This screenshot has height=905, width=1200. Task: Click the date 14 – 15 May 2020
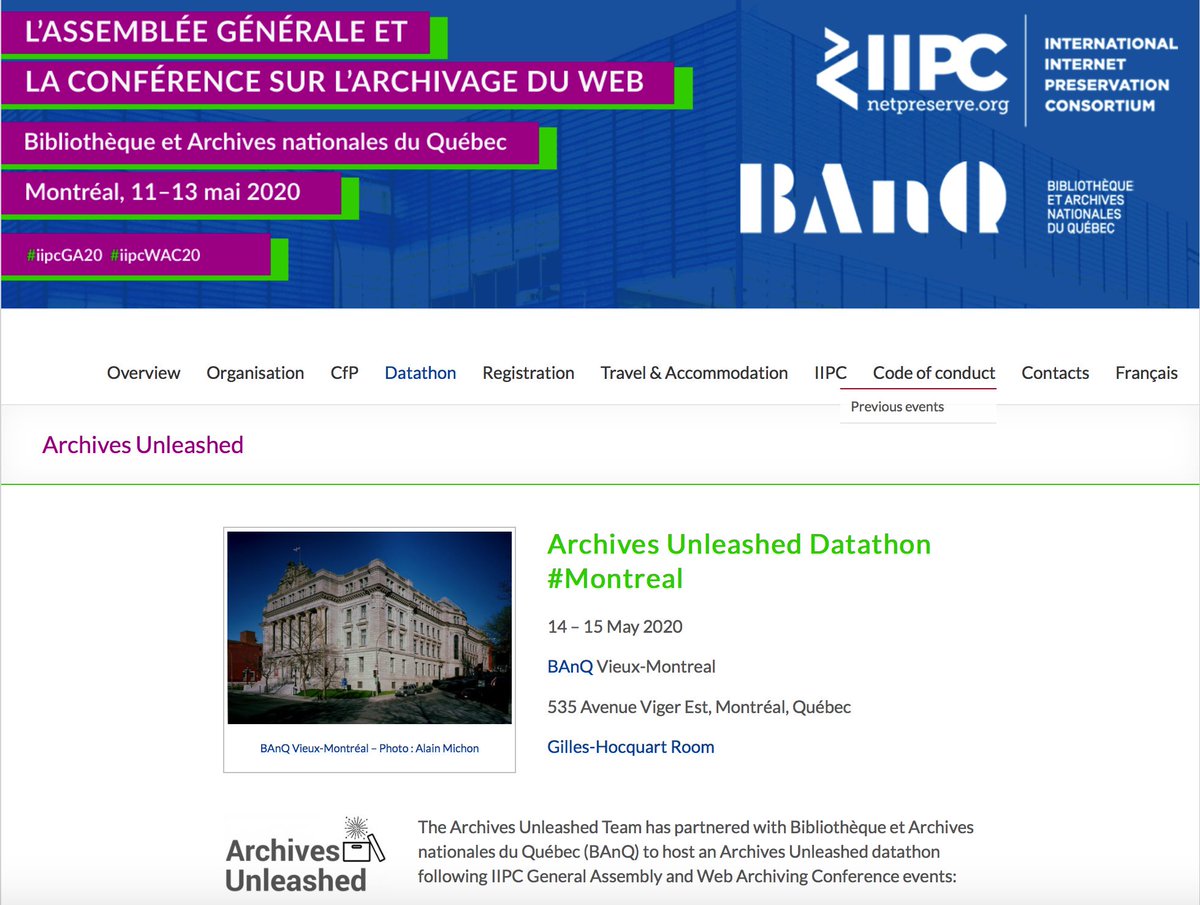[x=615, y=627]
